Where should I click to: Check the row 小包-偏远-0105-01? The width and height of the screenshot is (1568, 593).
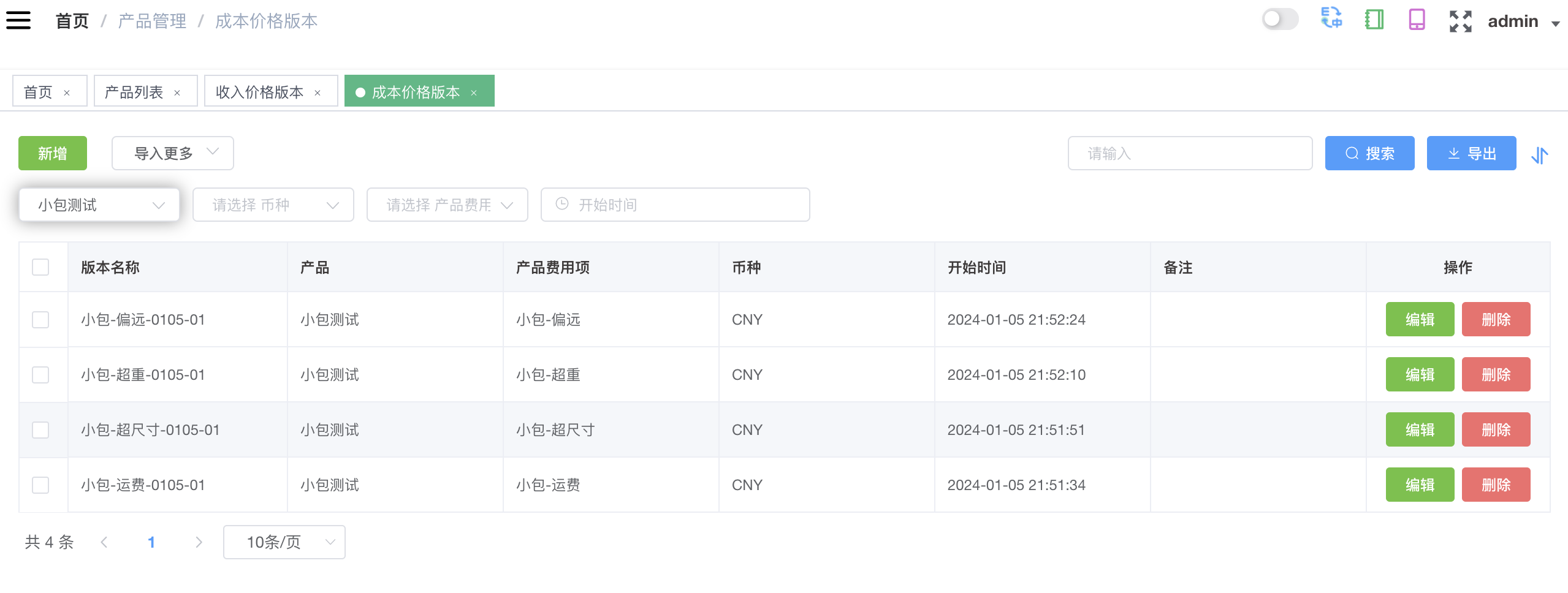pyautogui.click(x=40, y=320)
